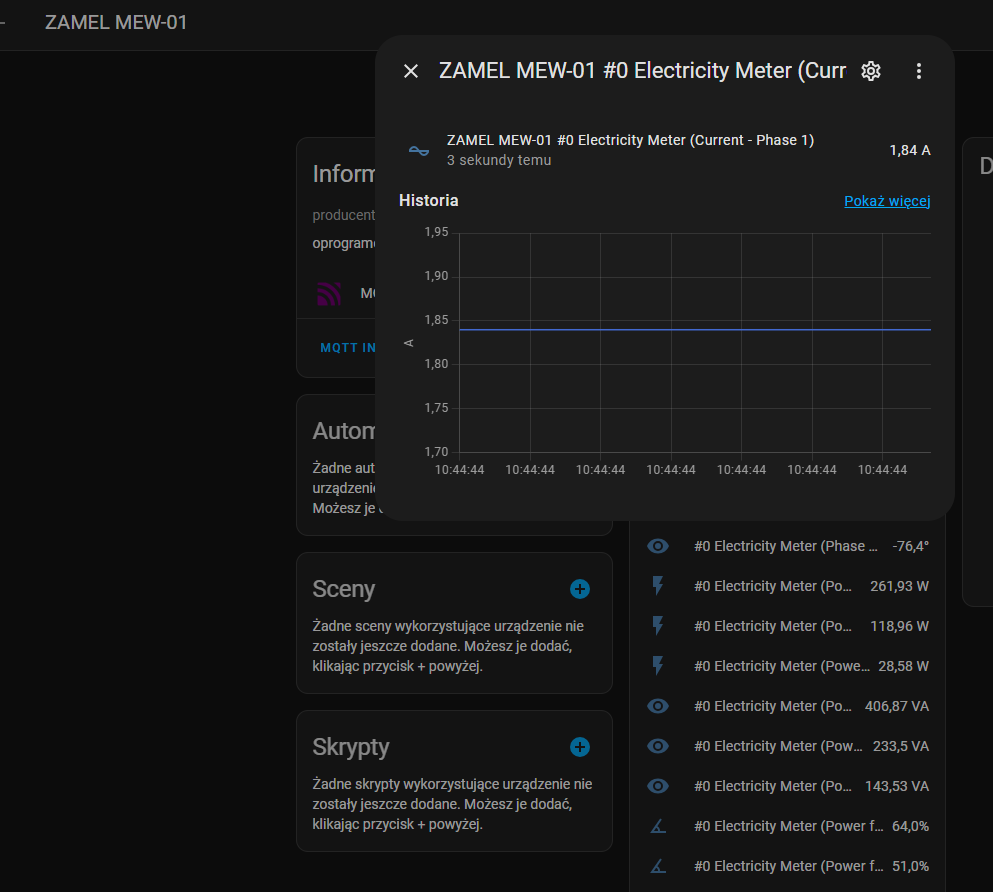Screen dimensions: 993x892
Task: Click the flash icon beside 118,96 W
Action: pos(658,625)
